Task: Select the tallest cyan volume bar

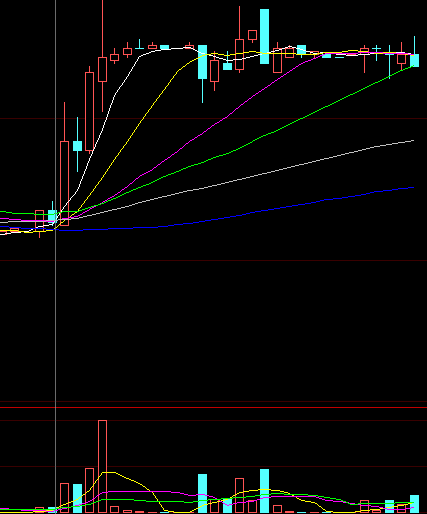Action: [x=264, y=491]
